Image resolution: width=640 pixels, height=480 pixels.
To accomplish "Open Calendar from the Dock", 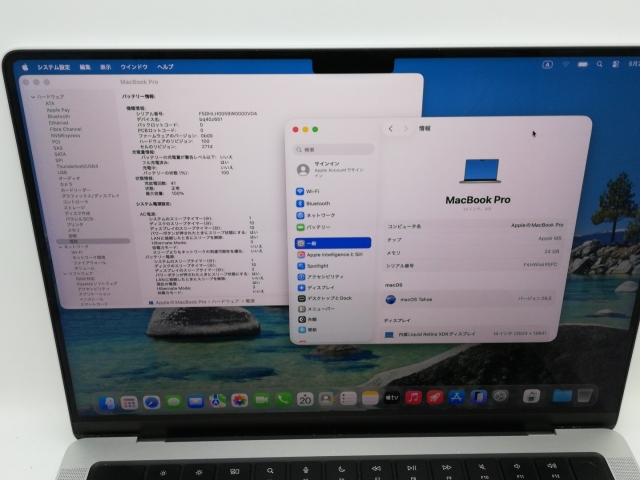I will point(305,399).
